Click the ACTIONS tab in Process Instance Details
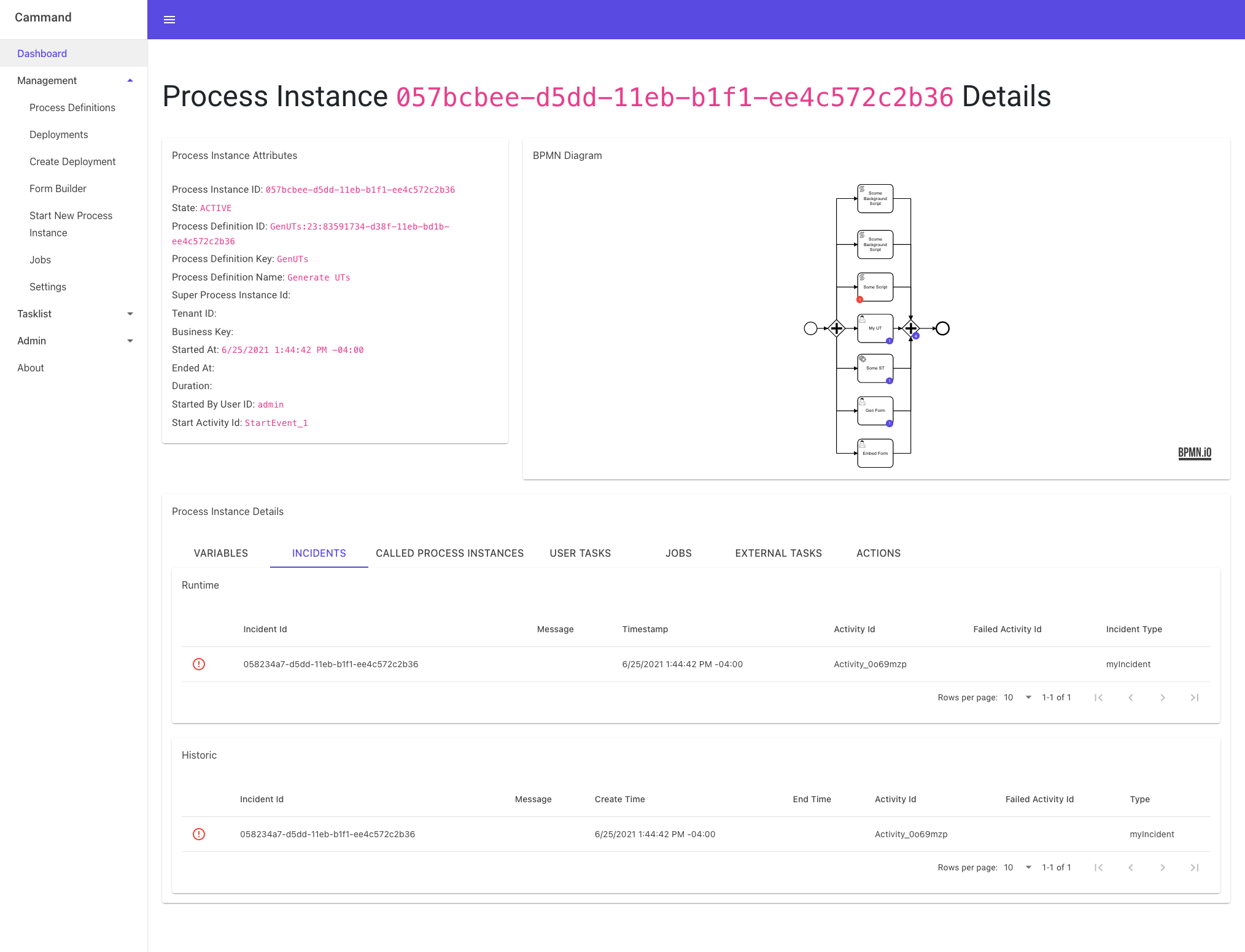The width and height of the screenshot is (1245, 952). (x=878, y=553)
